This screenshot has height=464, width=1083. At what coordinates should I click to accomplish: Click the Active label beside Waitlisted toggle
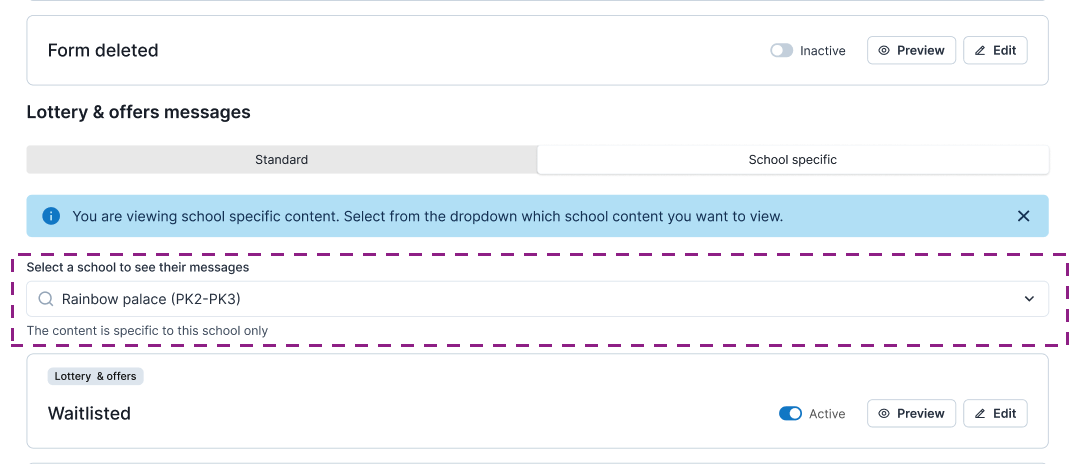coord(827,414)
